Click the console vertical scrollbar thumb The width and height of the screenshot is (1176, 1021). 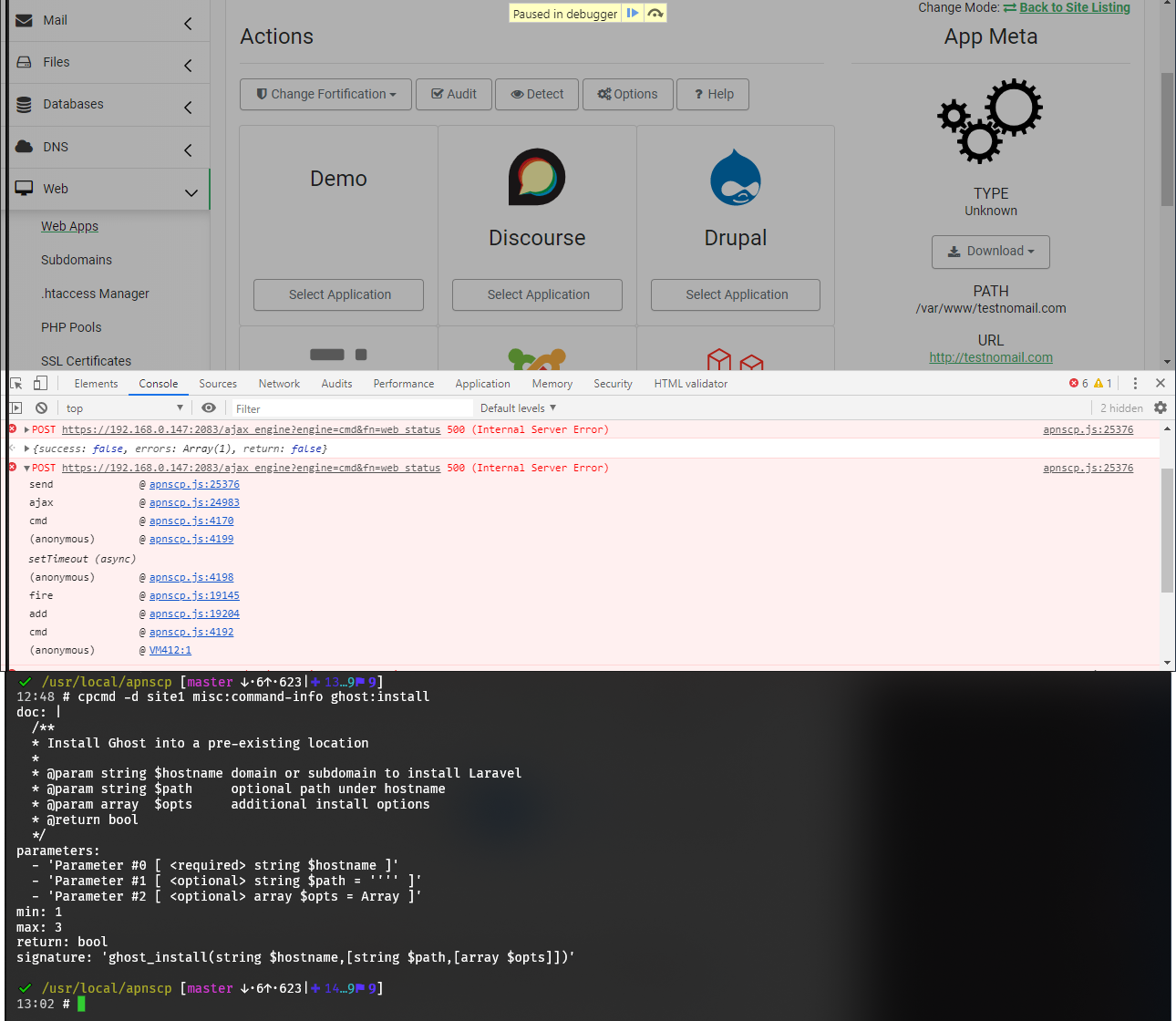click(1167, 531)
